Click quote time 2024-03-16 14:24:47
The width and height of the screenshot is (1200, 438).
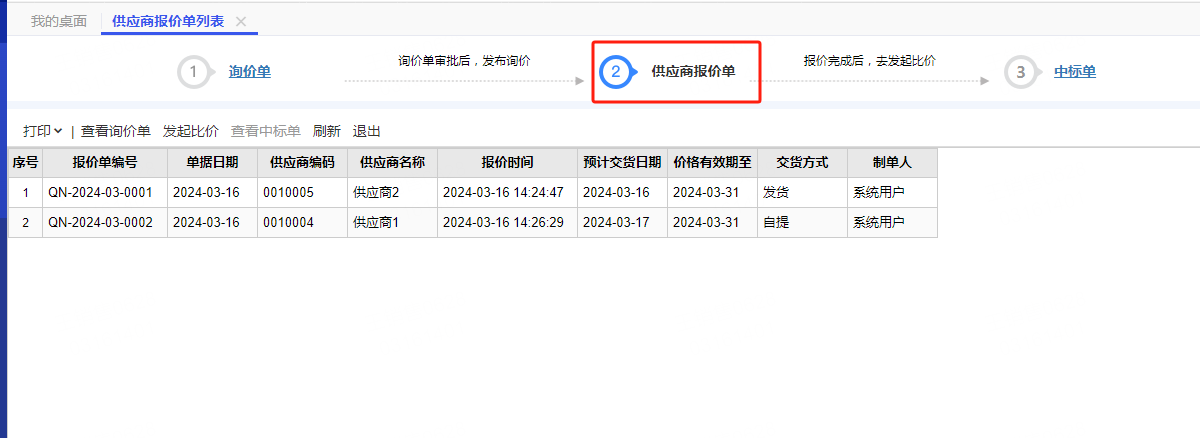pos(507,192)
